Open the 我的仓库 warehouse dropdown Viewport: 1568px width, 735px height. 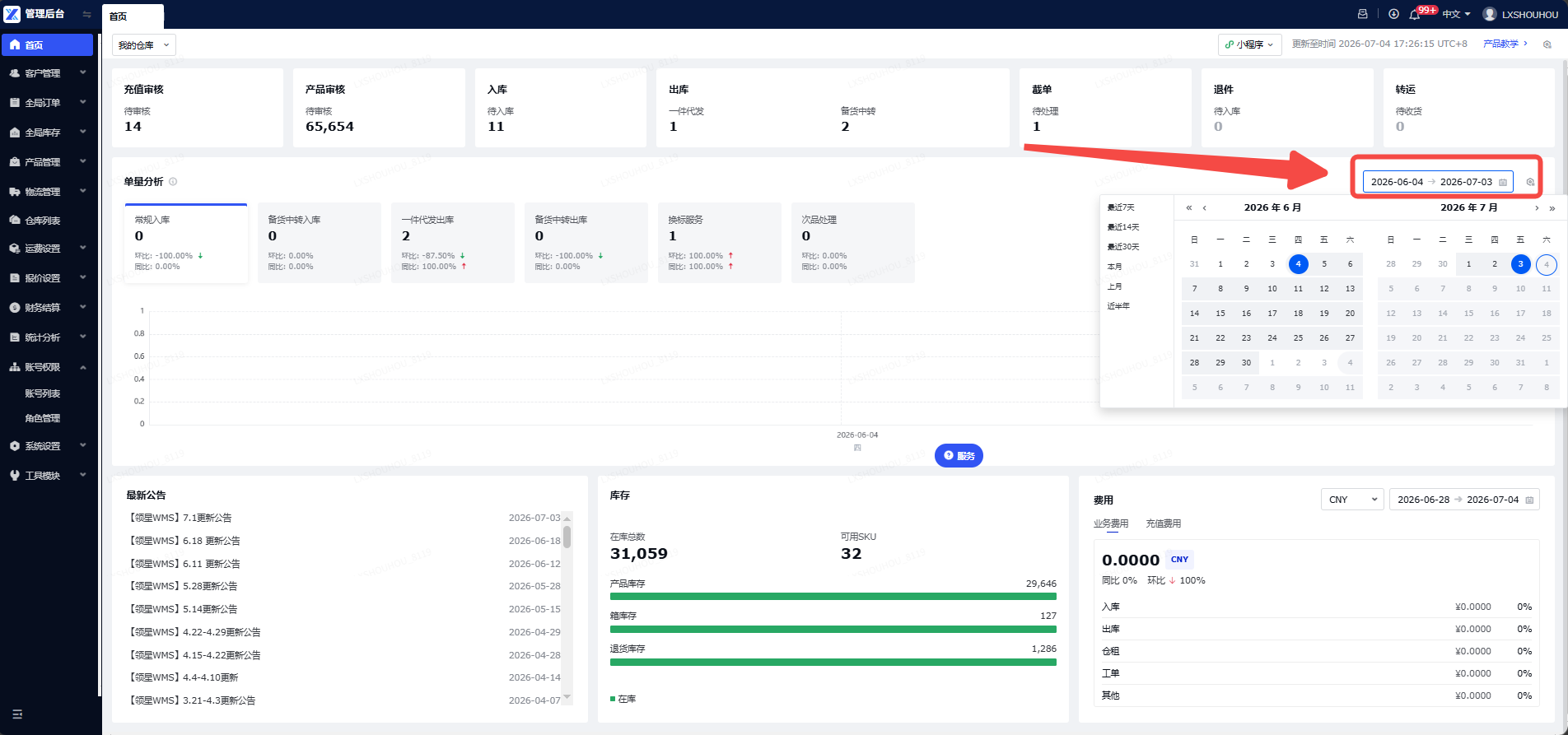coord(144,45)
